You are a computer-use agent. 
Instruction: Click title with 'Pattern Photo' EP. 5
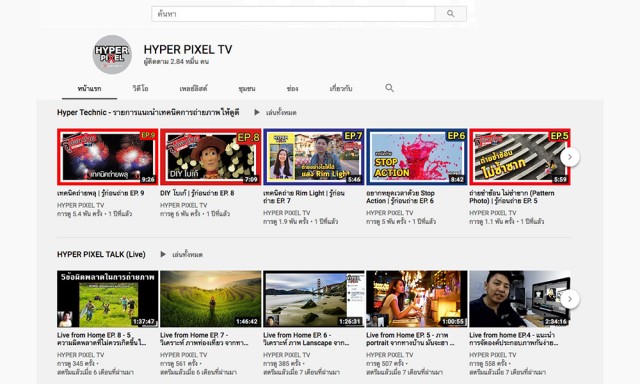click(x=512, y=197)
